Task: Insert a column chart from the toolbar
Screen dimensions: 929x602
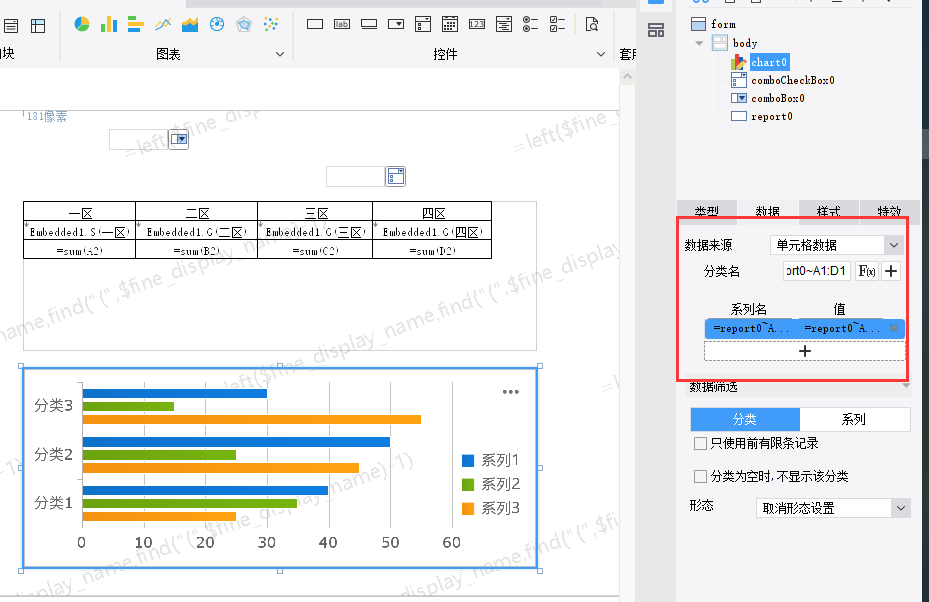Action: pyautogui.click(x=109, y=24)
